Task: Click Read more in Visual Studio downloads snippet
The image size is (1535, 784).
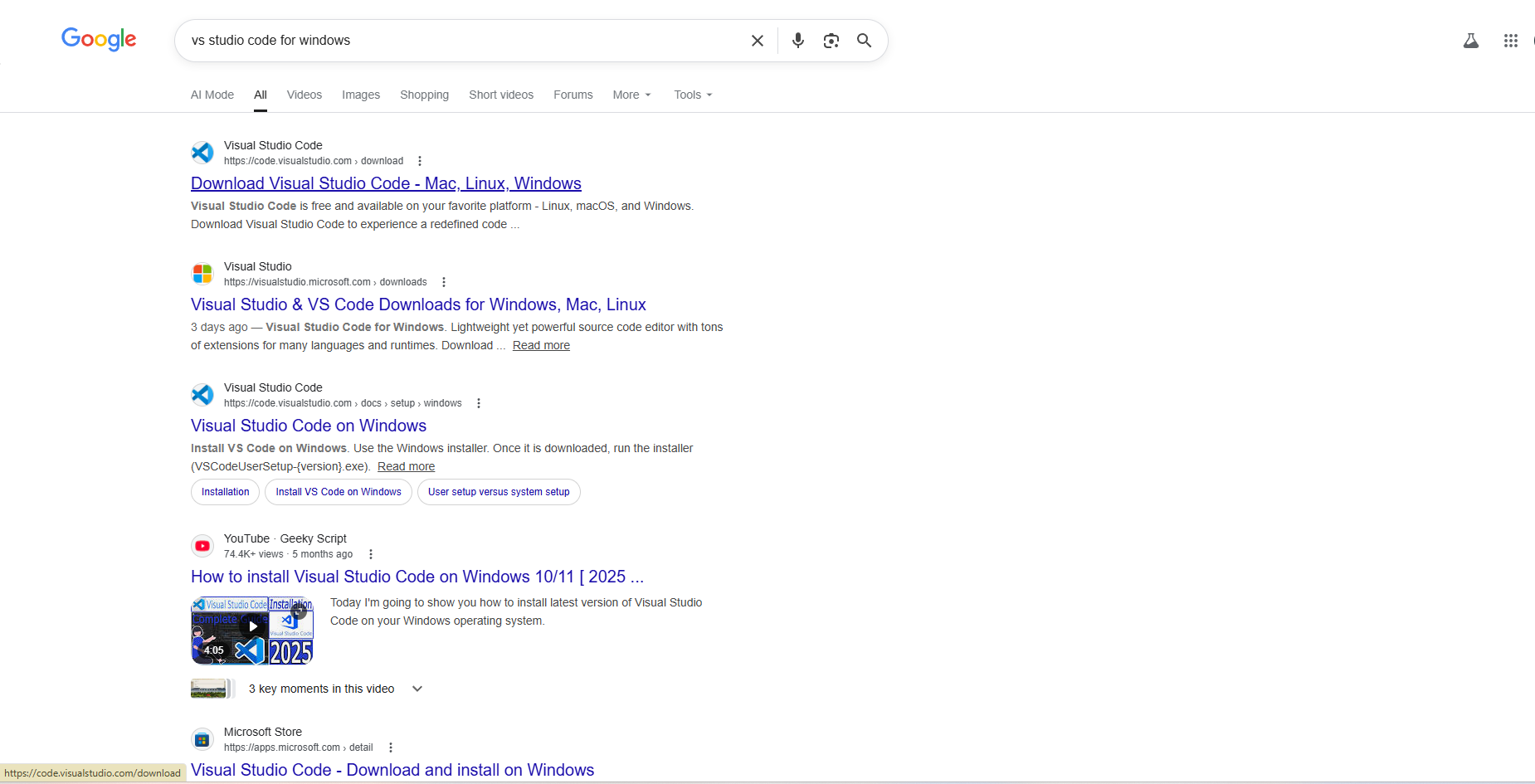Action: [541, 345]
